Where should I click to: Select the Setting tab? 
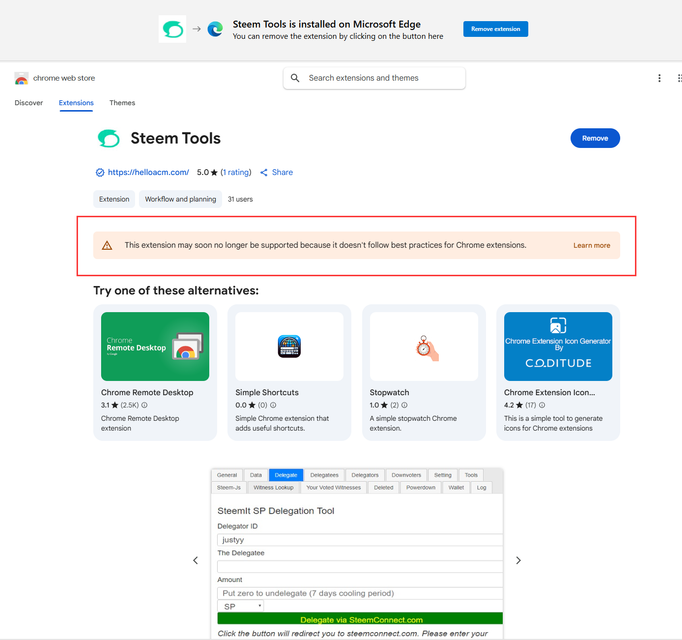pos(443,475)
